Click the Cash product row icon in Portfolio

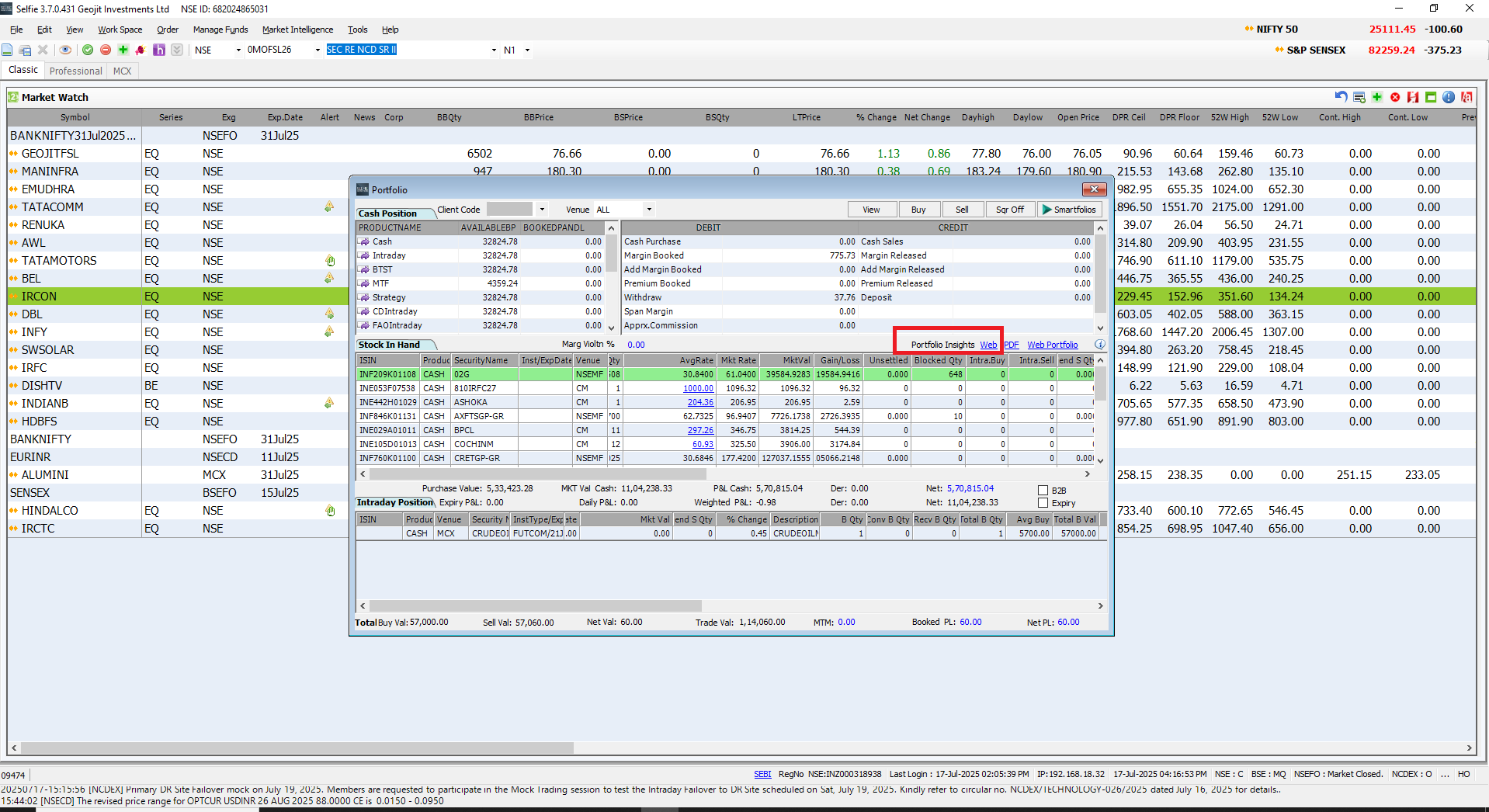[363, 241]
